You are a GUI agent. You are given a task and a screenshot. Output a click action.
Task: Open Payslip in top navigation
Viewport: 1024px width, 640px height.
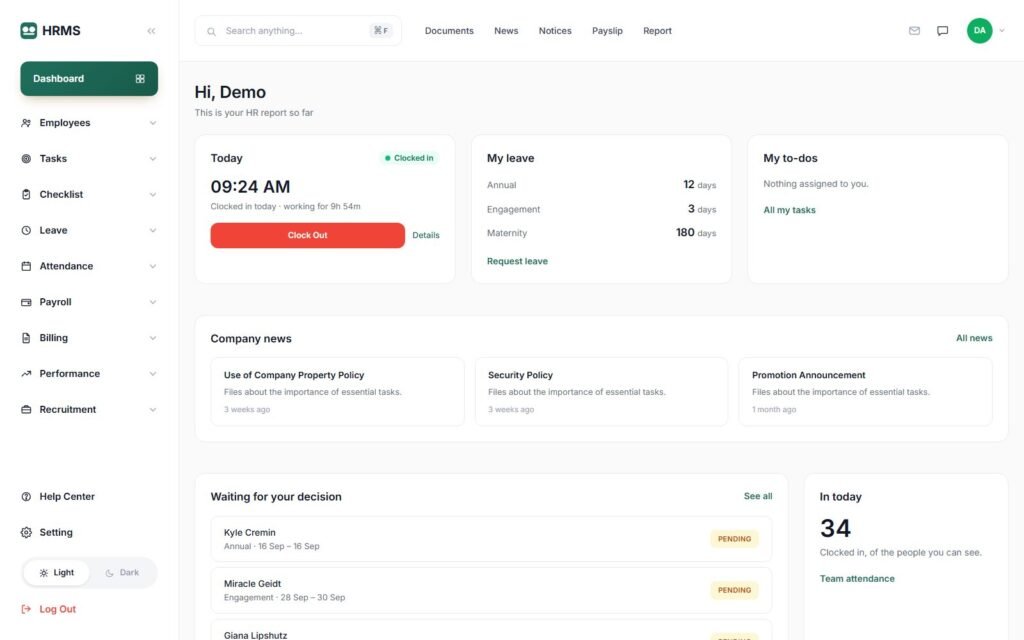click(607, 31)
